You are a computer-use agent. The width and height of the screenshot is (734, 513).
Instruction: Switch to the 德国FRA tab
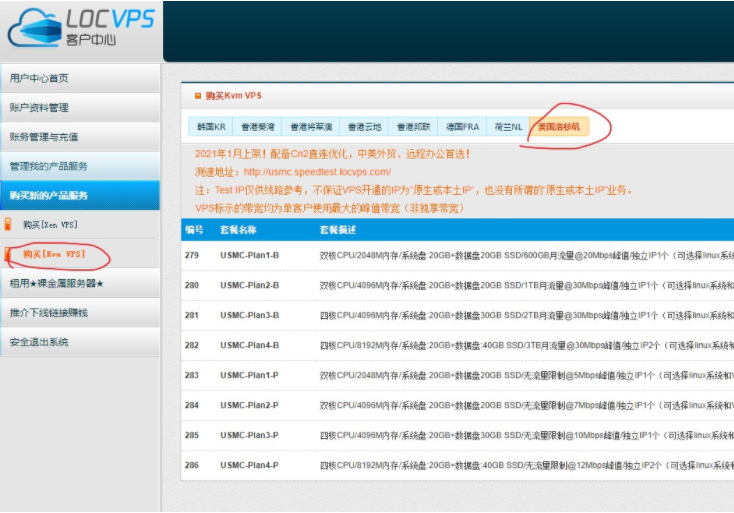462,127
